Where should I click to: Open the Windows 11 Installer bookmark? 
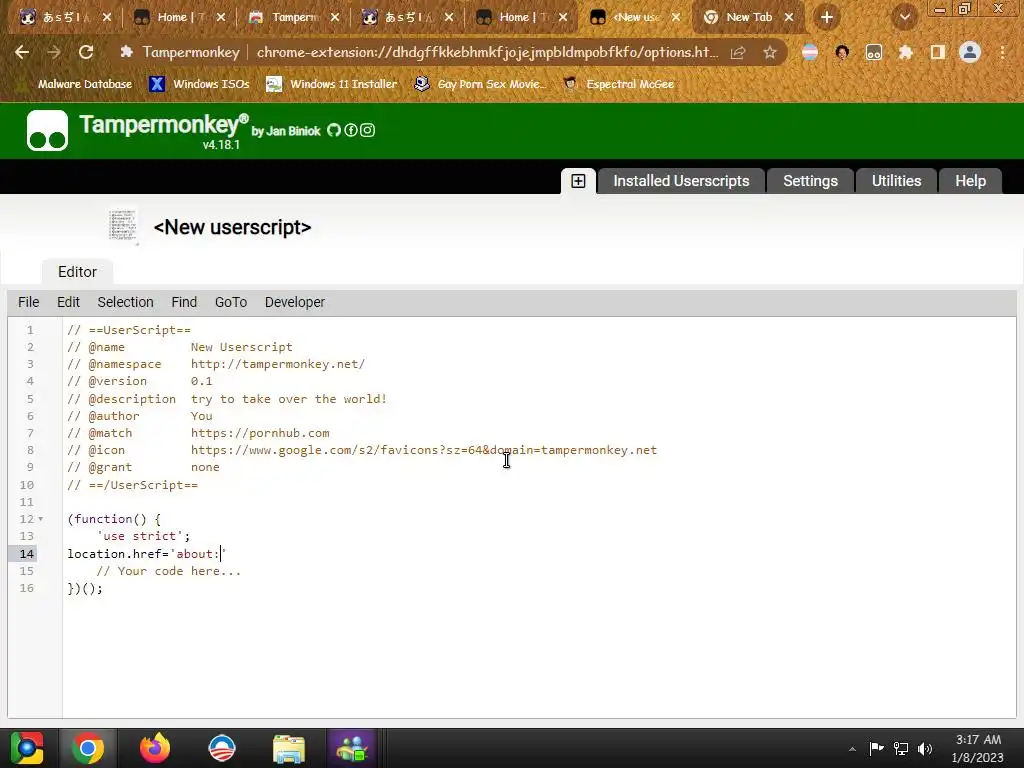332,84
